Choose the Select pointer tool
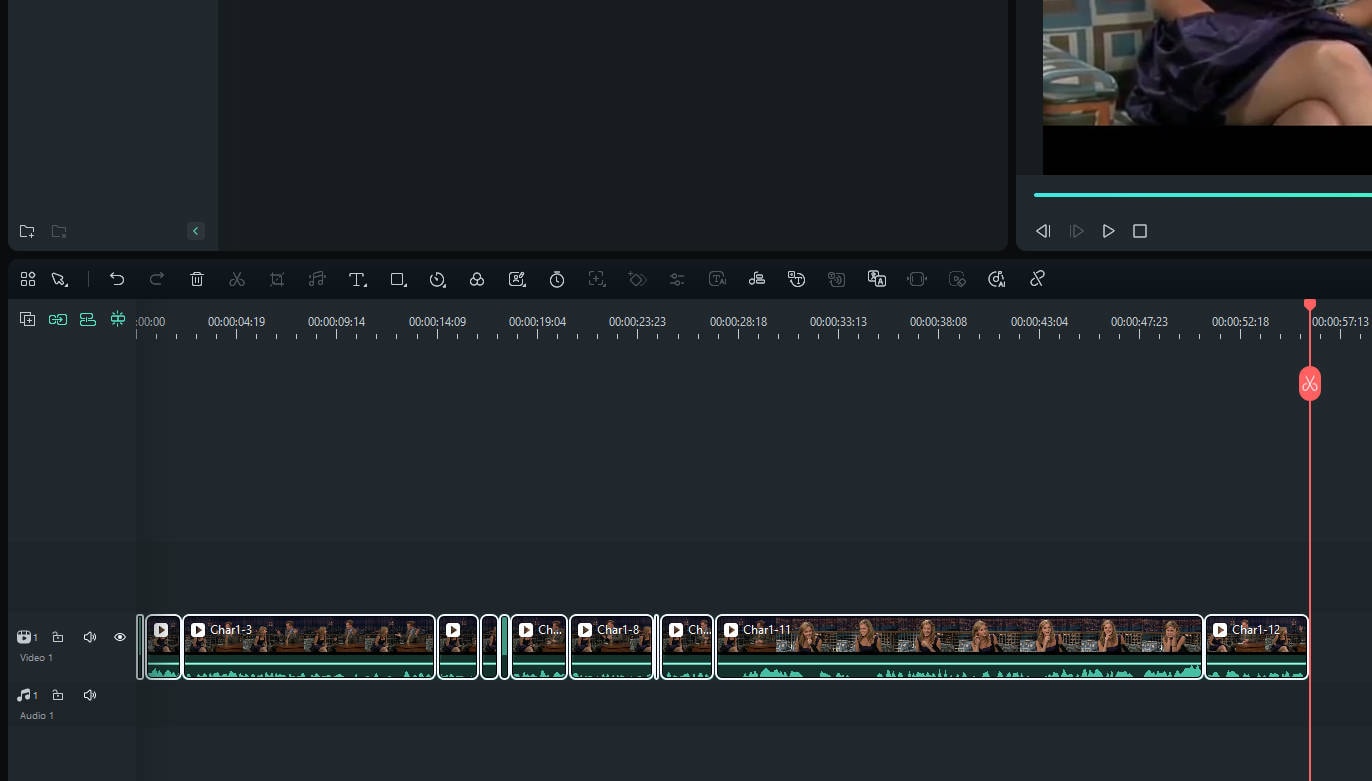 [60, 279]
